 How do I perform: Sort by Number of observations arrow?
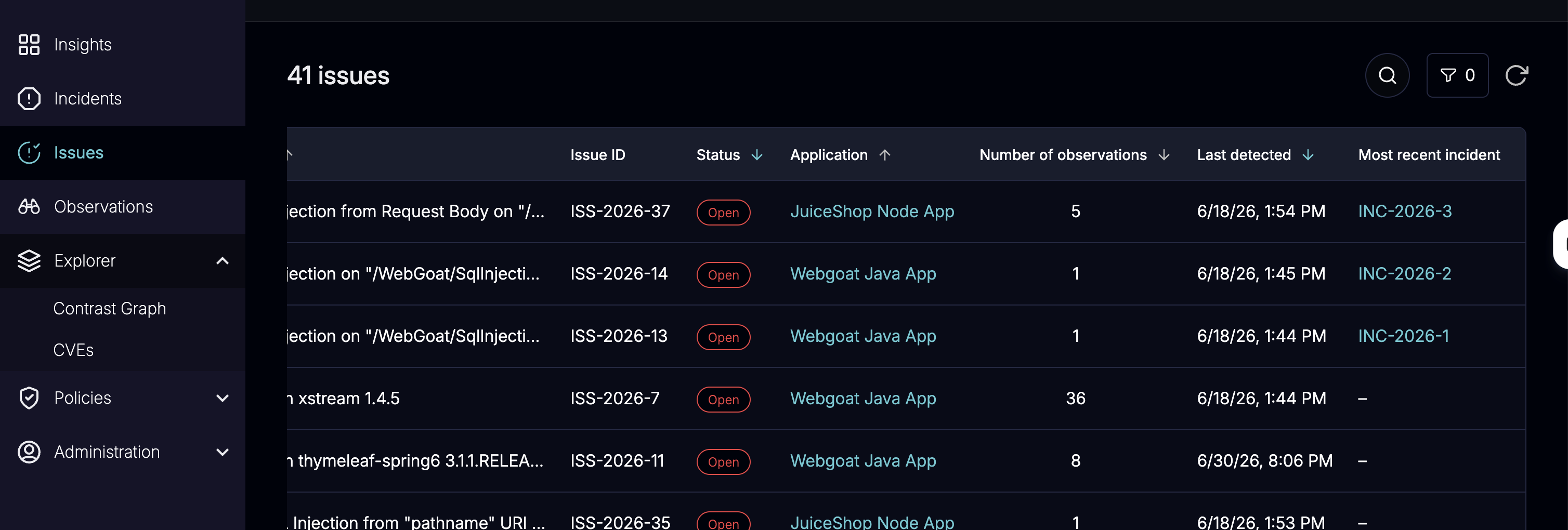tap(1164, 155)
